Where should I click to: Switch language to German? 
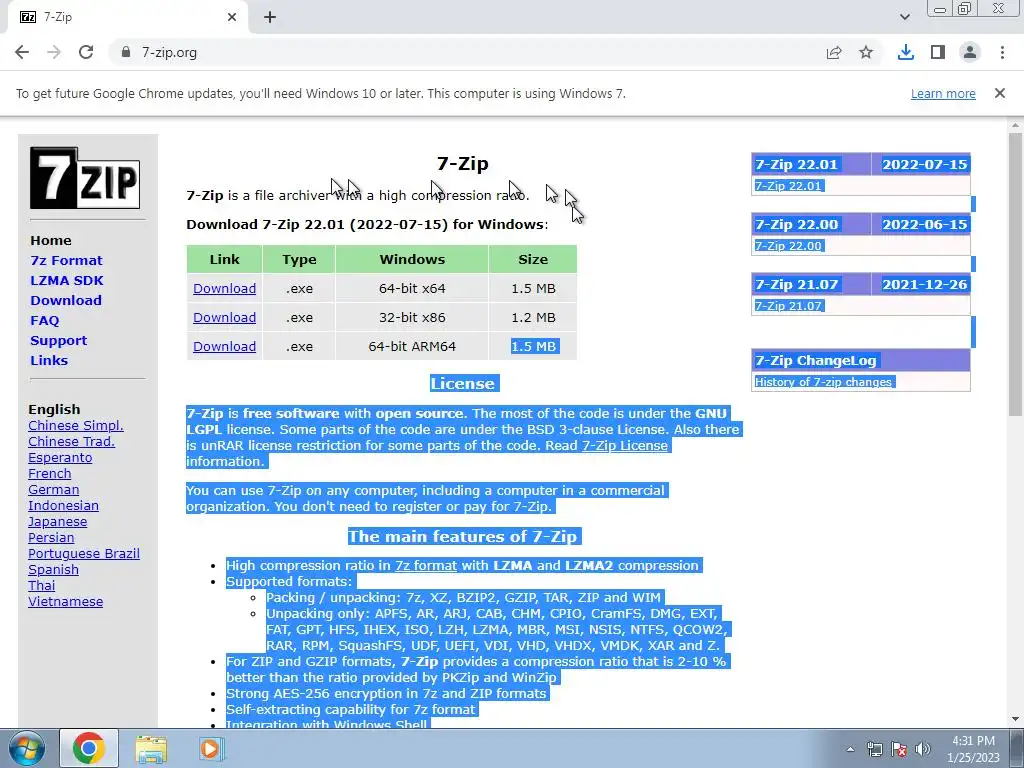[x=54, y=490]
